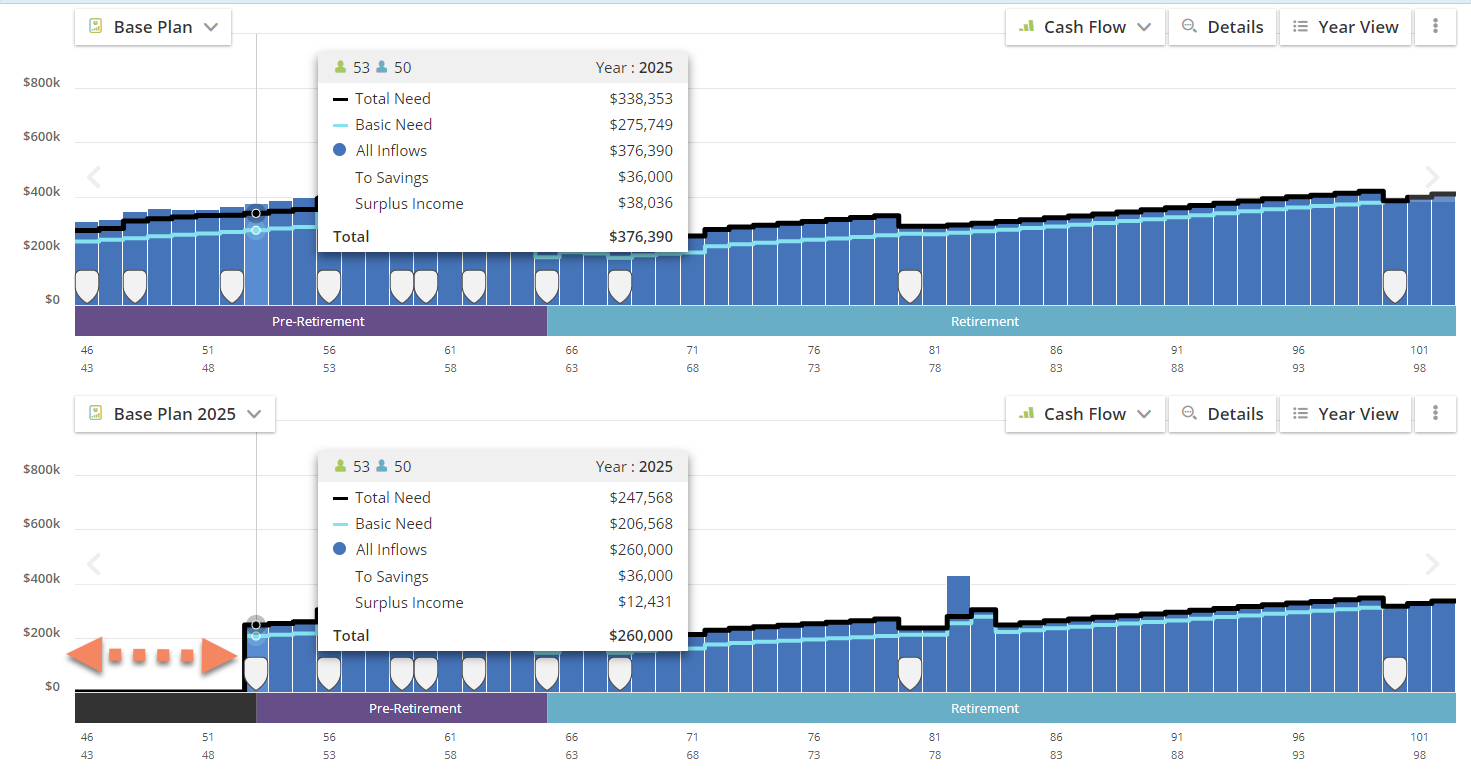Select the shield marker at age 62, lower chart
This screenshot has height=778, width=1471.
(474, 673)
